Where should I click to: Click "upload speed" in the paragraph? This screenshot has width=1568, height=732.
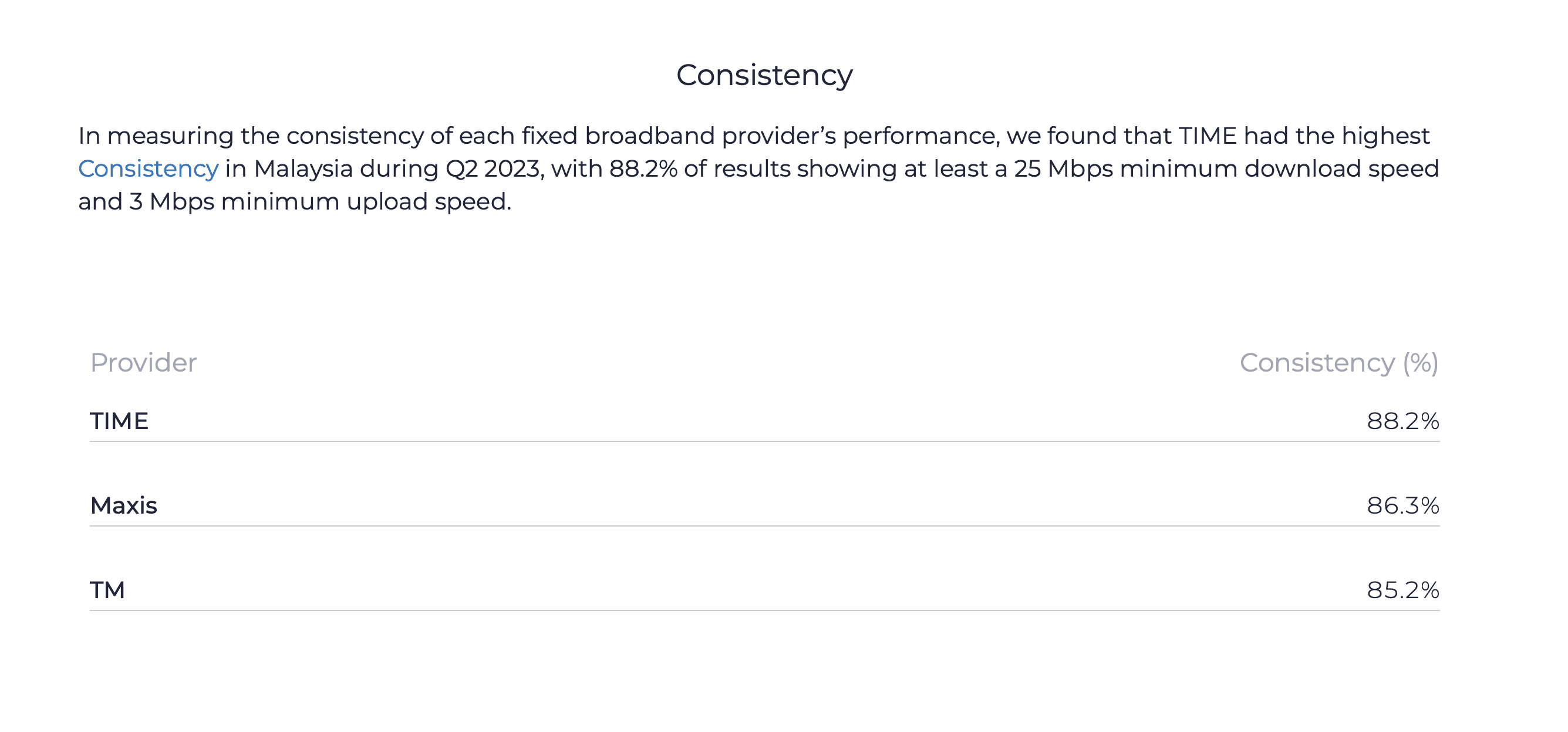click(x=429, y=201)
